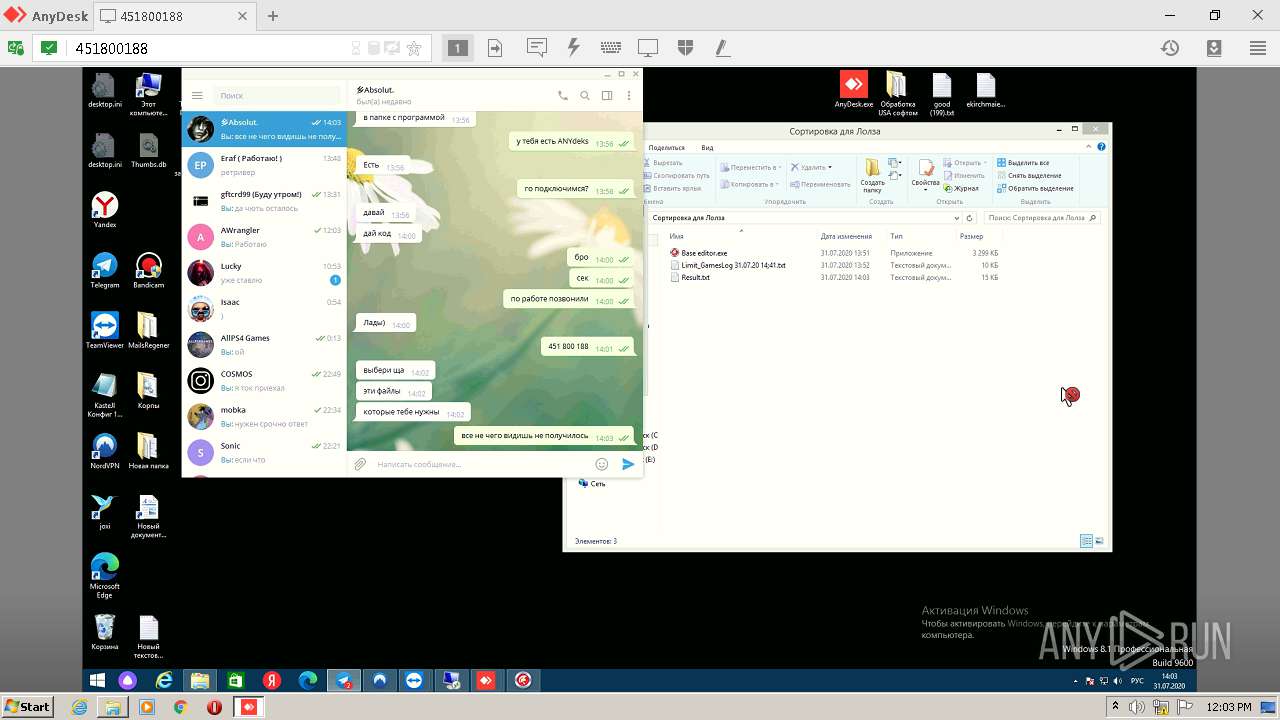Viewport: 1280px width, 720px height.
Task: Open the mobka chat
Action: click(x=264, y=417)
